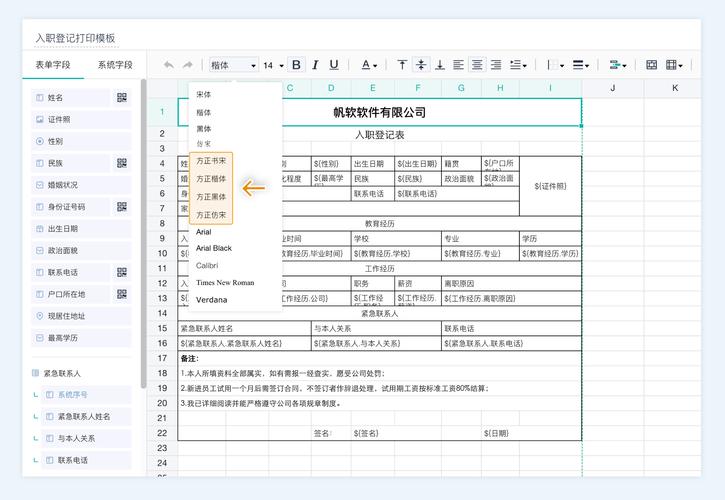
Task: Click the 性别 field in sidebar
Action: click(81, 141)
